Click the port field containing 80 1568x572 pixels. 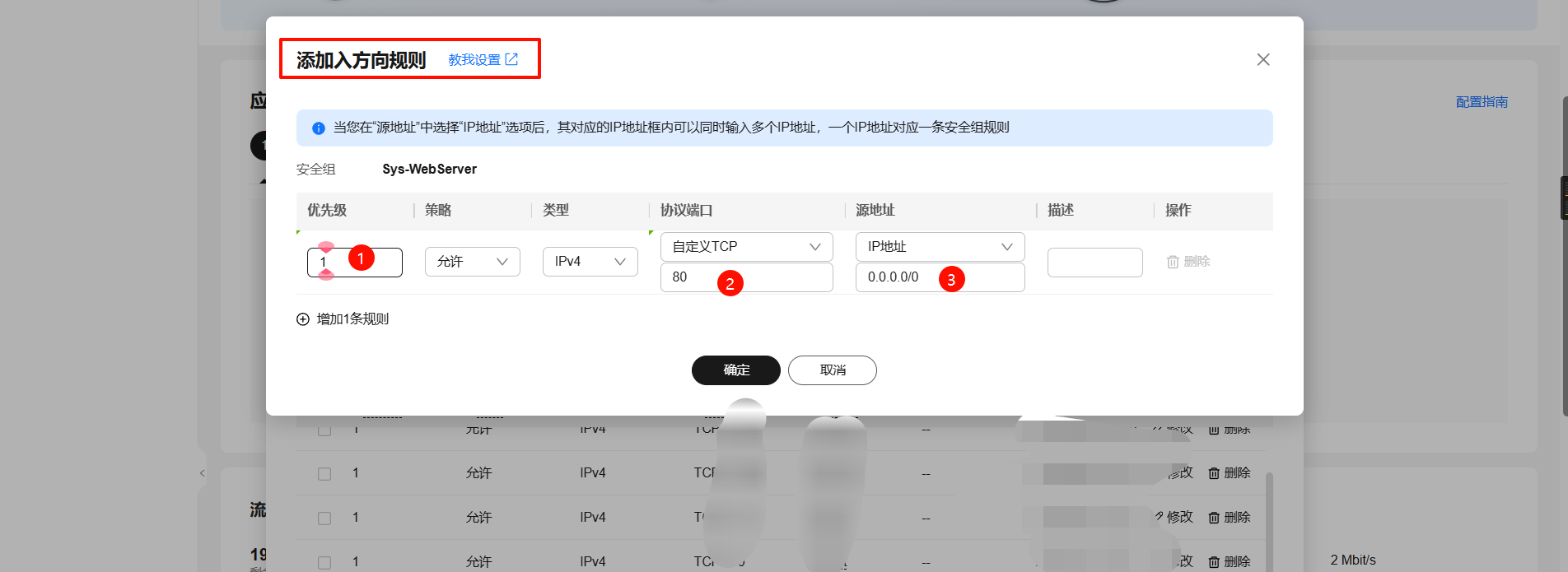pyautogui.click(x=747, y=277)
